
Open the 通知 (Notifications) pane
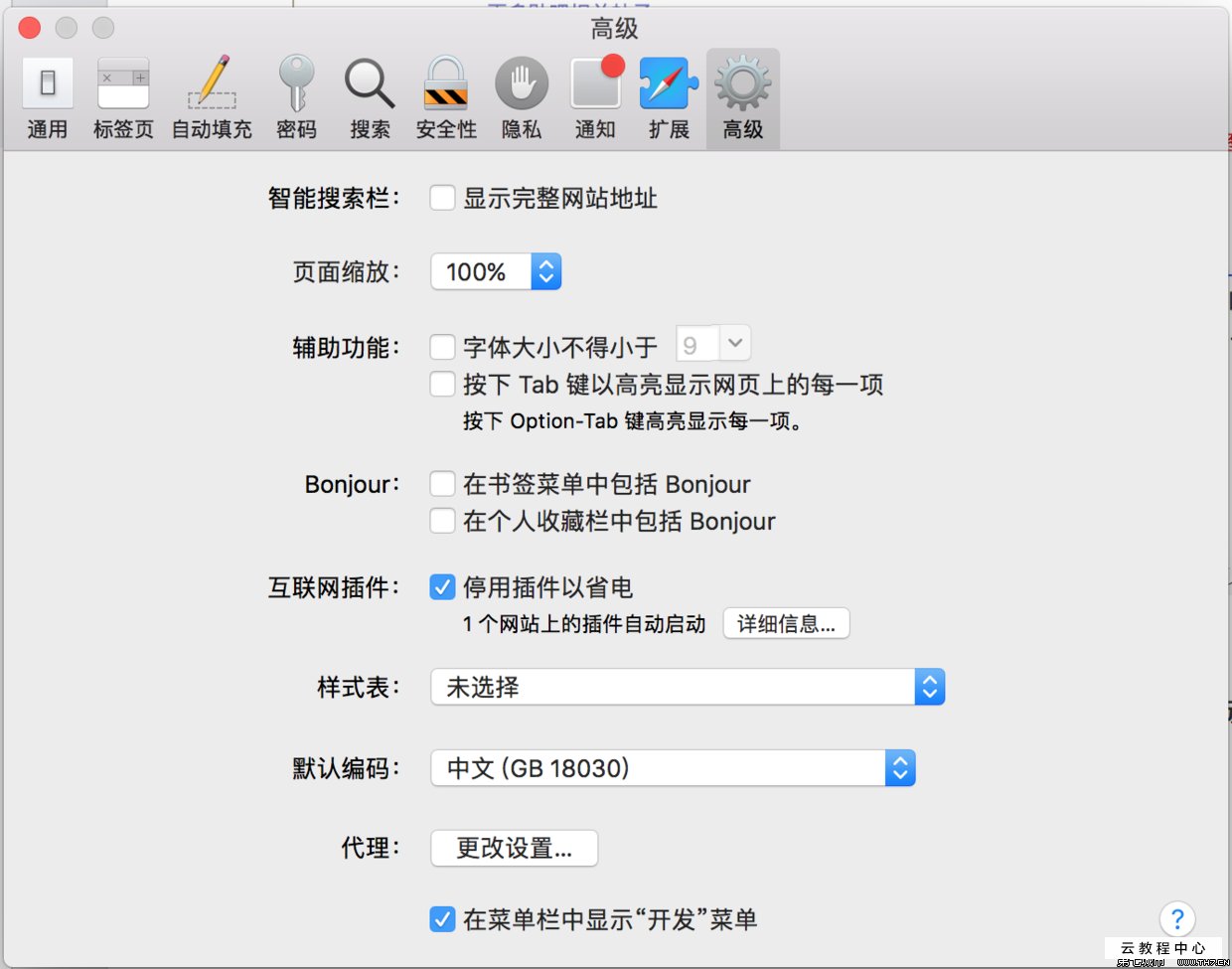click(594, 94)
